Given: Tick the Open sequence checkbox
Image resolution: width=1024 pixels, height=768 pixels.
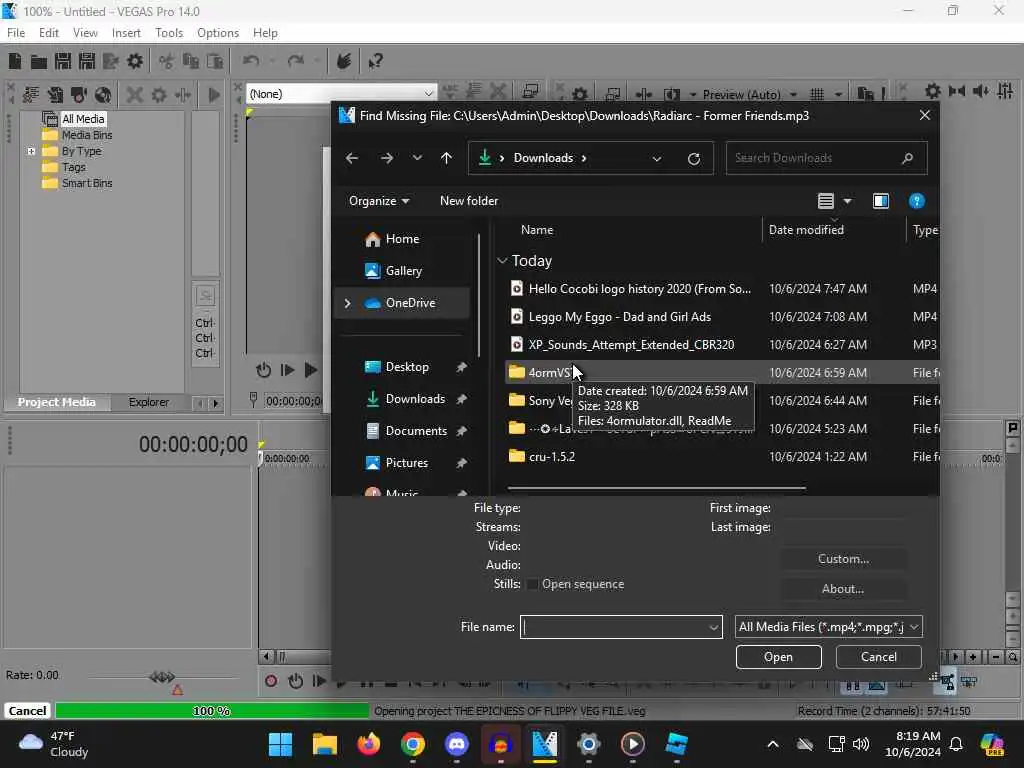Looking at the screenshot, I should 532,584.
